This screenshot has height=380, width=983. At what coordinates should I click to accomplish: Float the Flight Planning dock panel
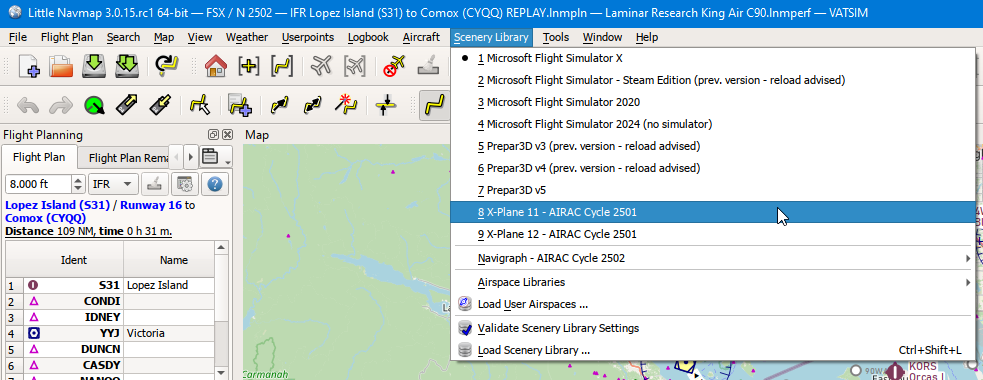213,135
